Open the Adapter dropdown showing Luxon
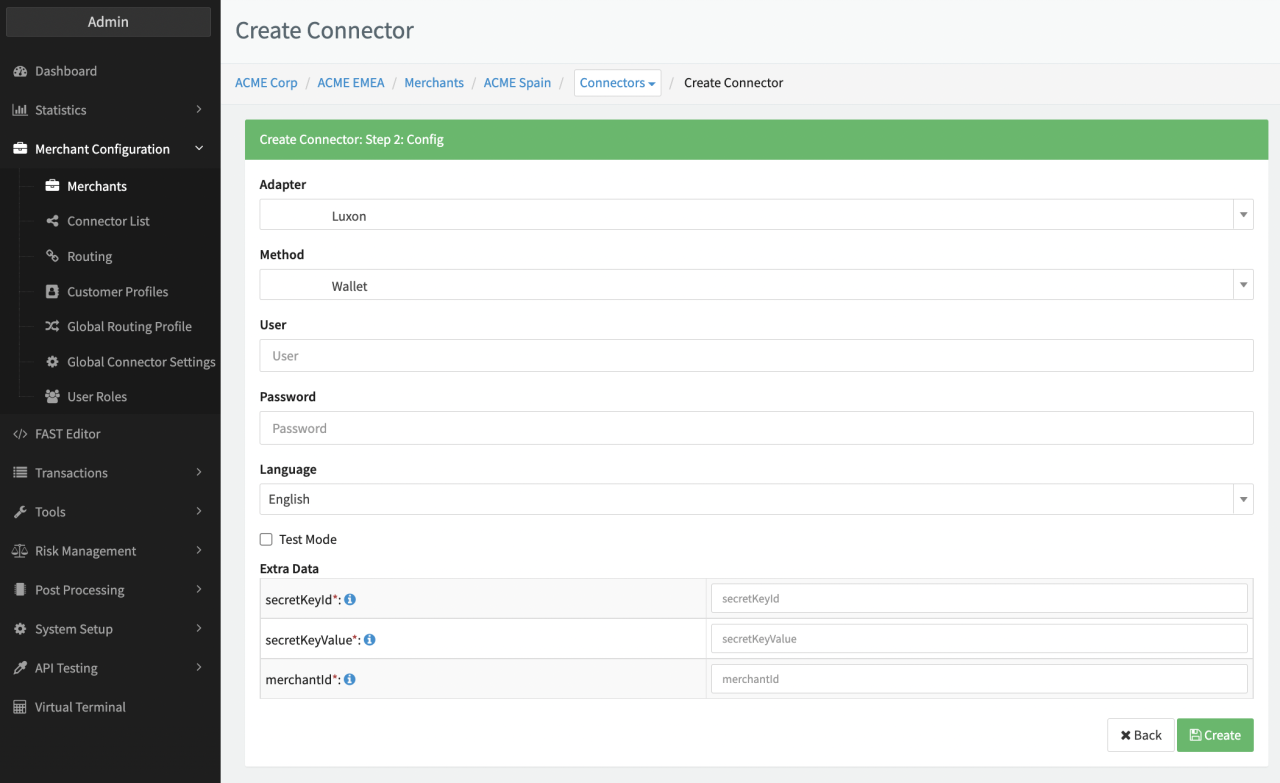 click(755, 215)
